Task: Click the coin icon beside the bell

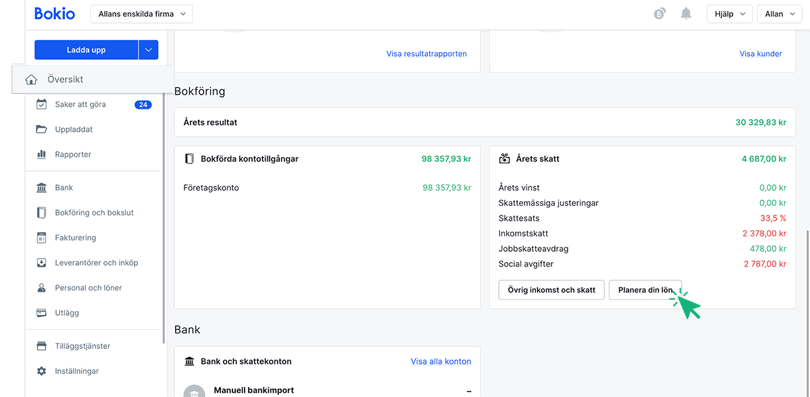Action: 660,14
